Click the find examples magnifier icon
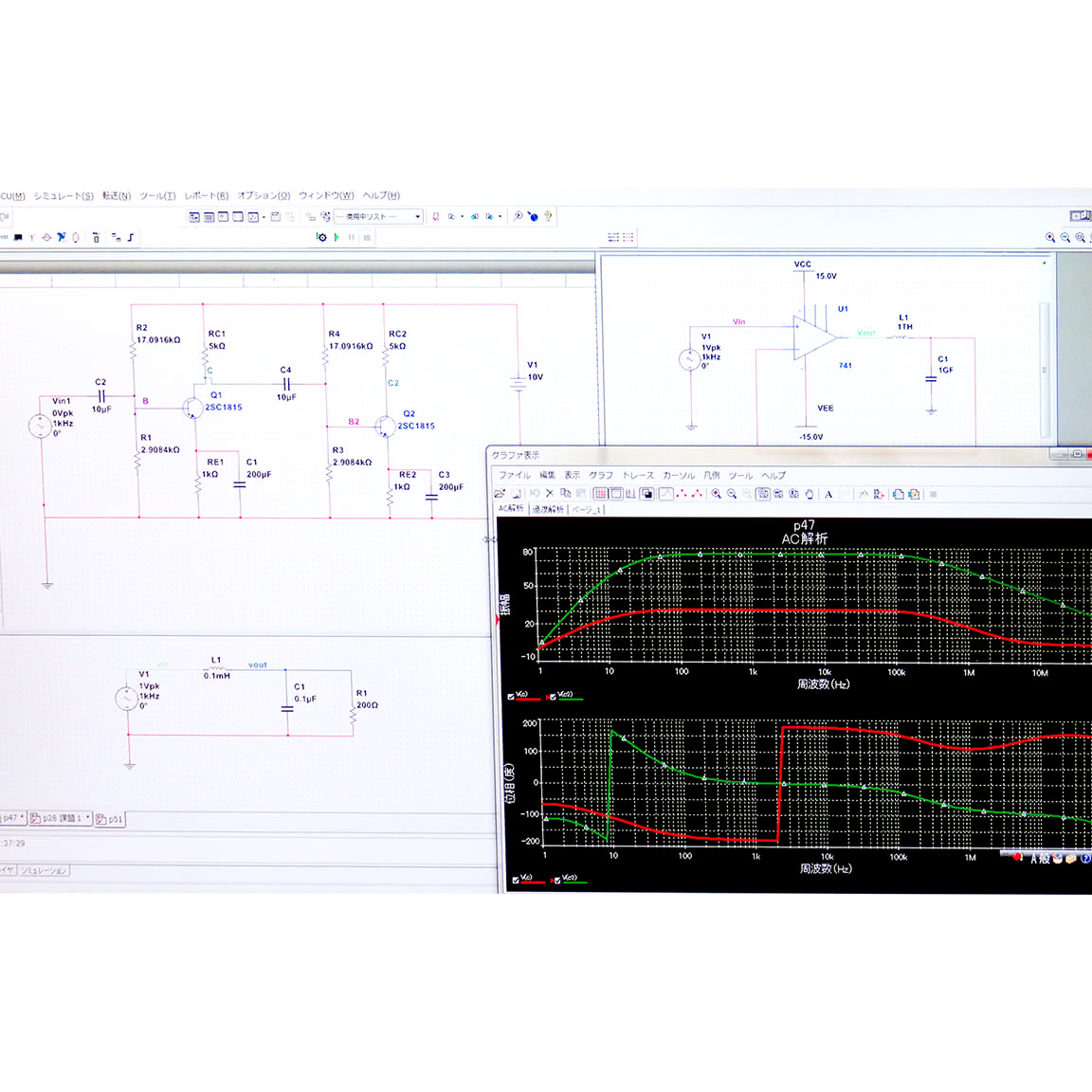The height and width of the screenshot is (1092, 1092). 518,216
